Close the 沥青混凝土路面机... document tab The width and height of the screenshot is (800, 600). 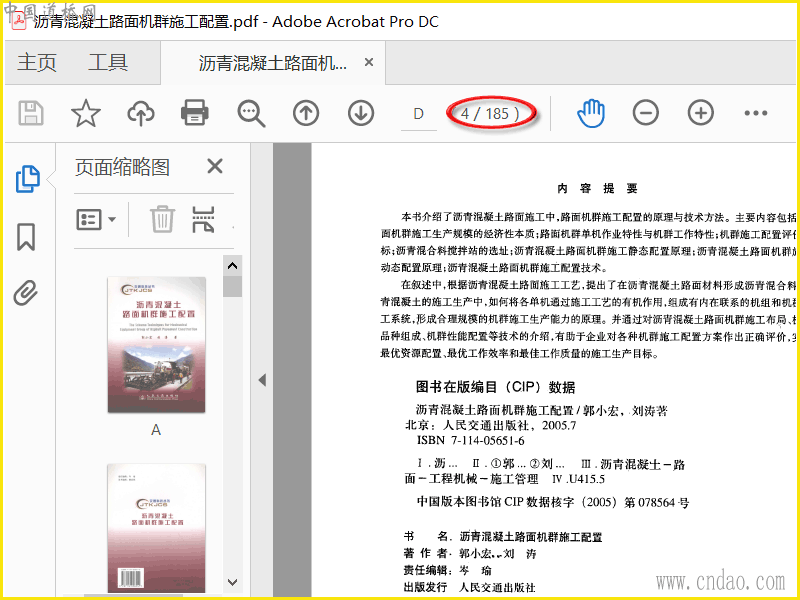tap(369, 62)
